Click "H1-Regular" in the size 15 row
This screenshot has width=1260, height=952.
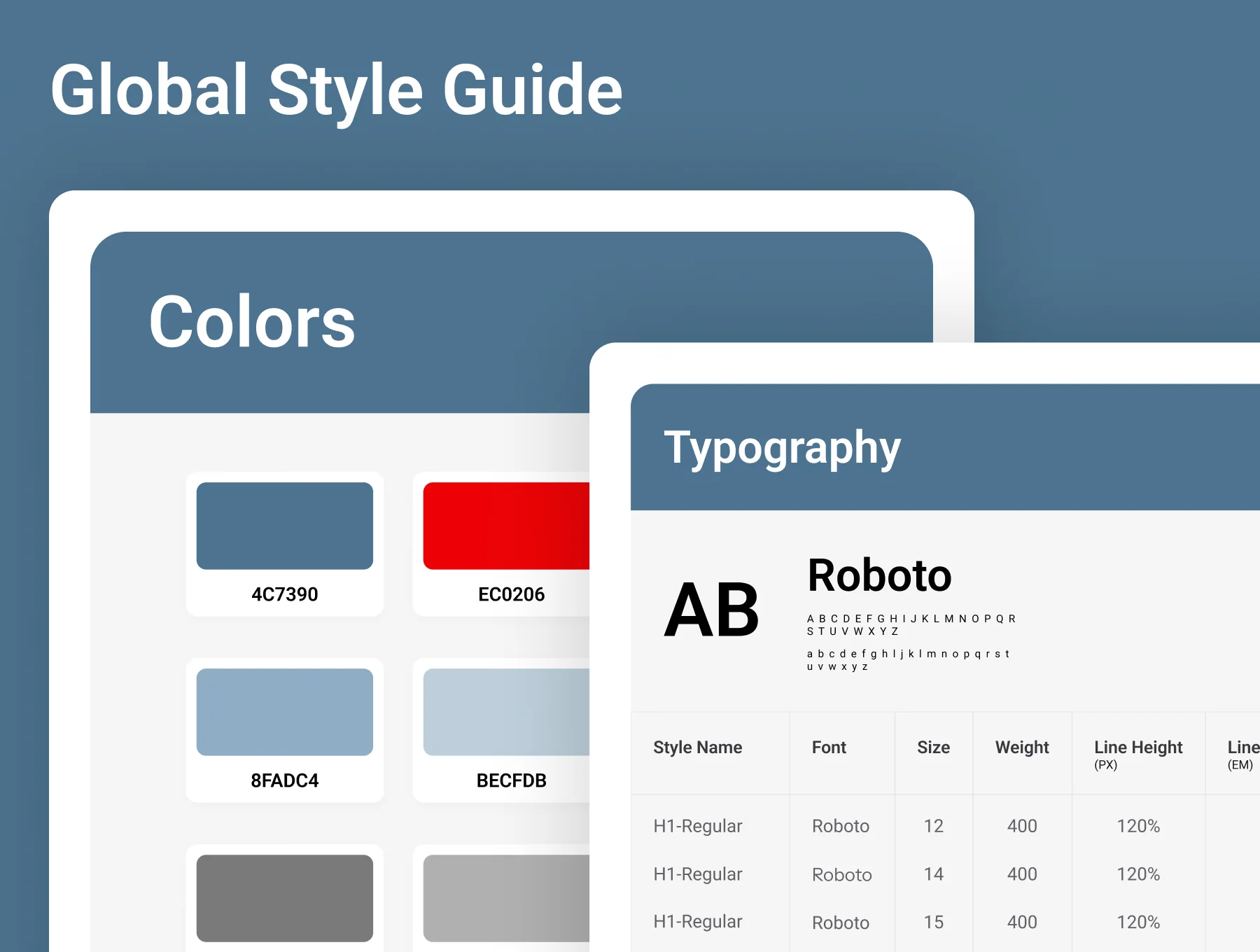point(698,922)
